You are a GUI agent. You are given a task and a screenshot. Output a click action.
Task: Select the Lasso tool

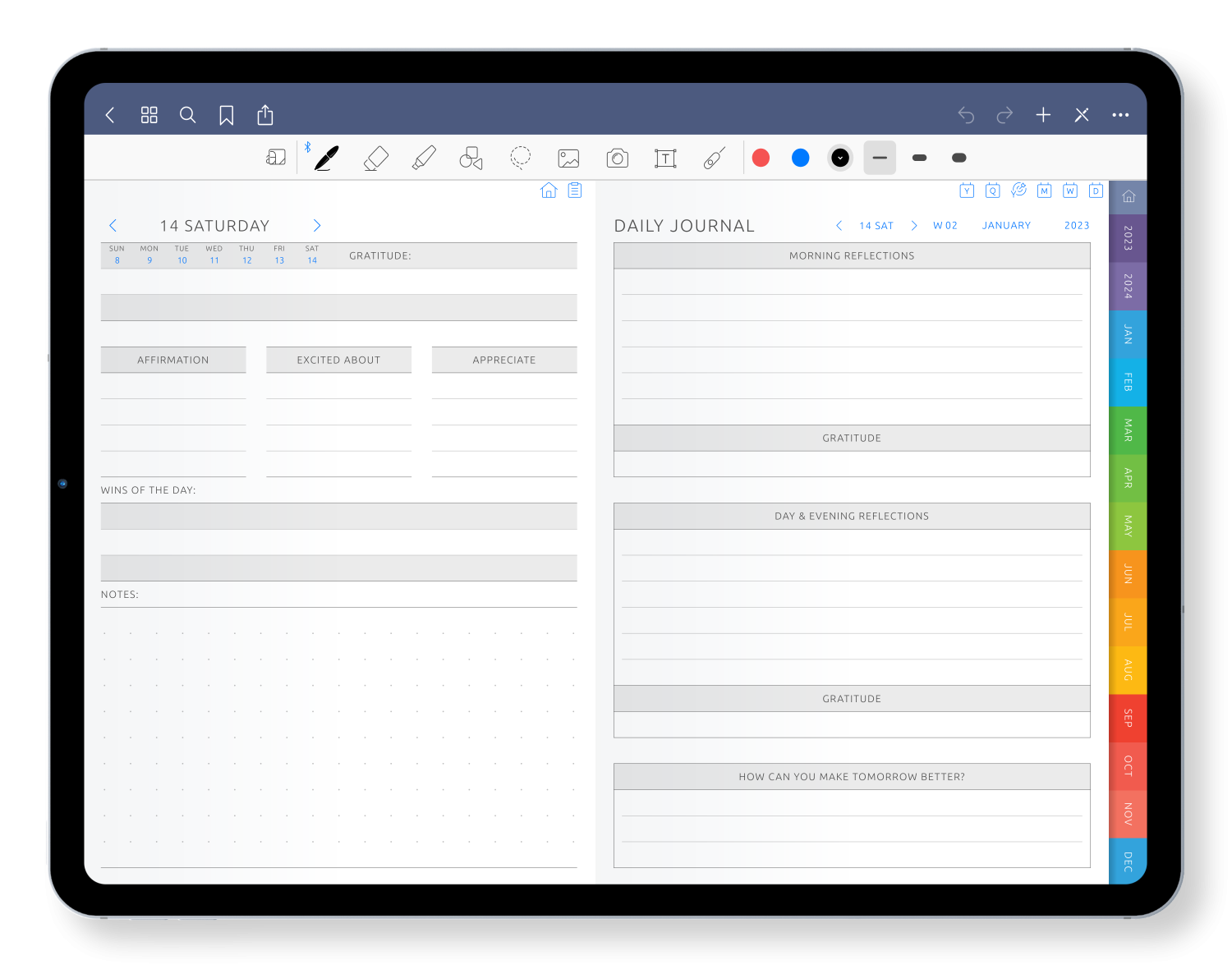coord(520,158)
